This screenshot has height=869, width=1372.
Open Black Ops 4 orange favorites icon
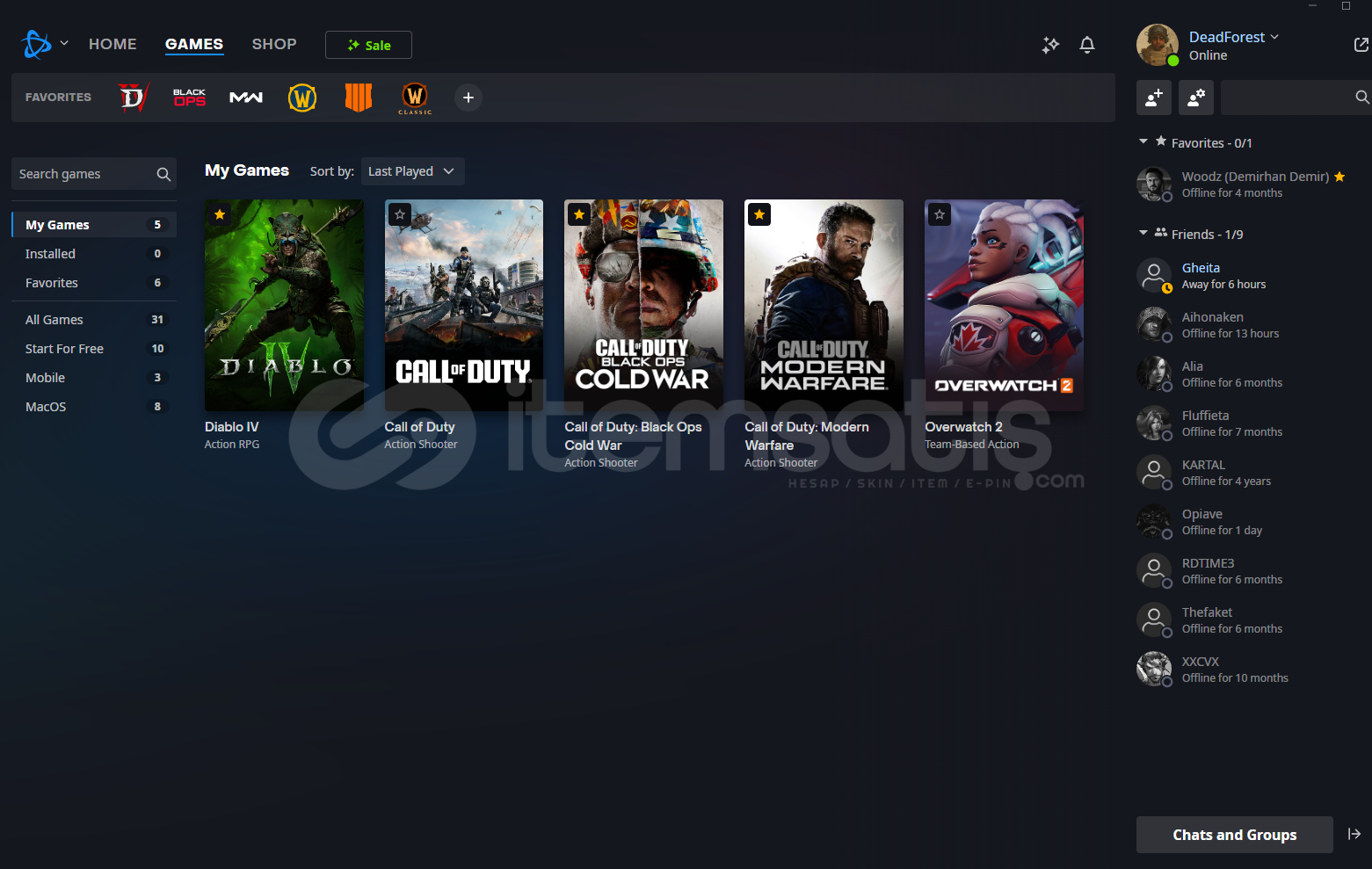tap(359, 98)
